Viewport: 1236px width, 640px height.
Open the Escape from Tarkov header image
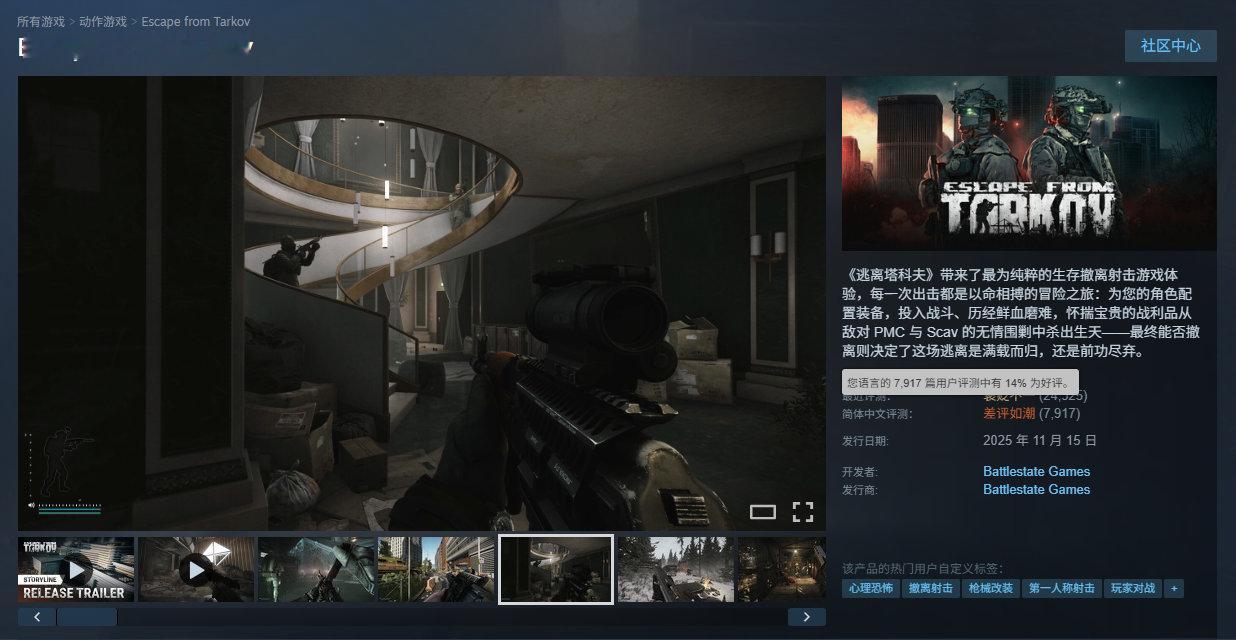click(1029, 163)
